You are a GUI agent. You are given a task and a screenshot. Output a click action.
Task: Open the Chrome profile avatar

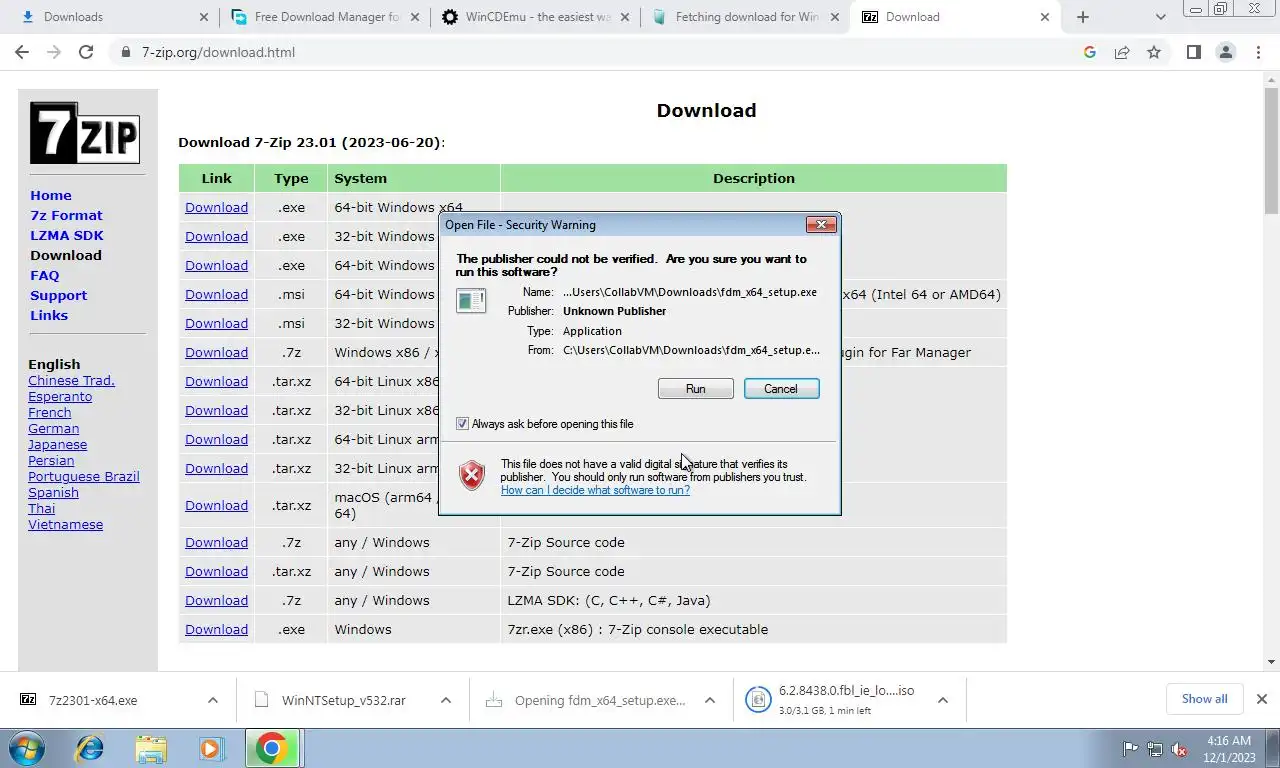1225,52
